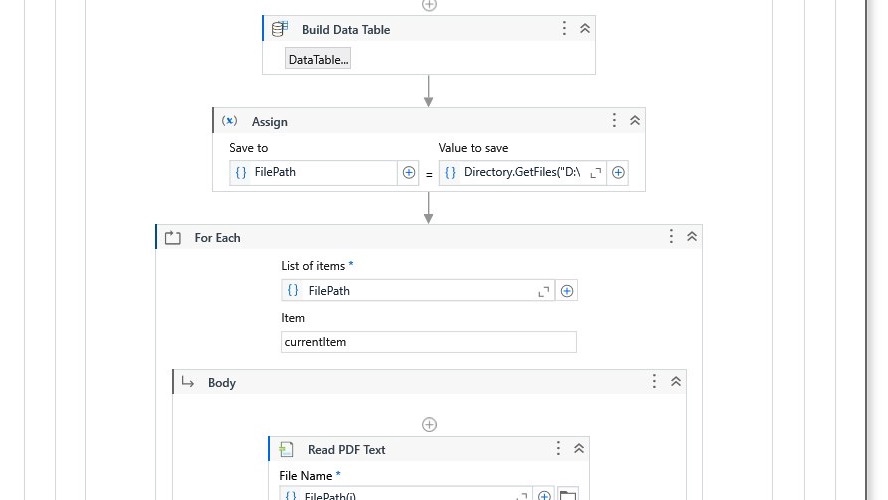The image size is (888, 500).
Task: Click the currentItem Item field
Action: pos(428,342)
